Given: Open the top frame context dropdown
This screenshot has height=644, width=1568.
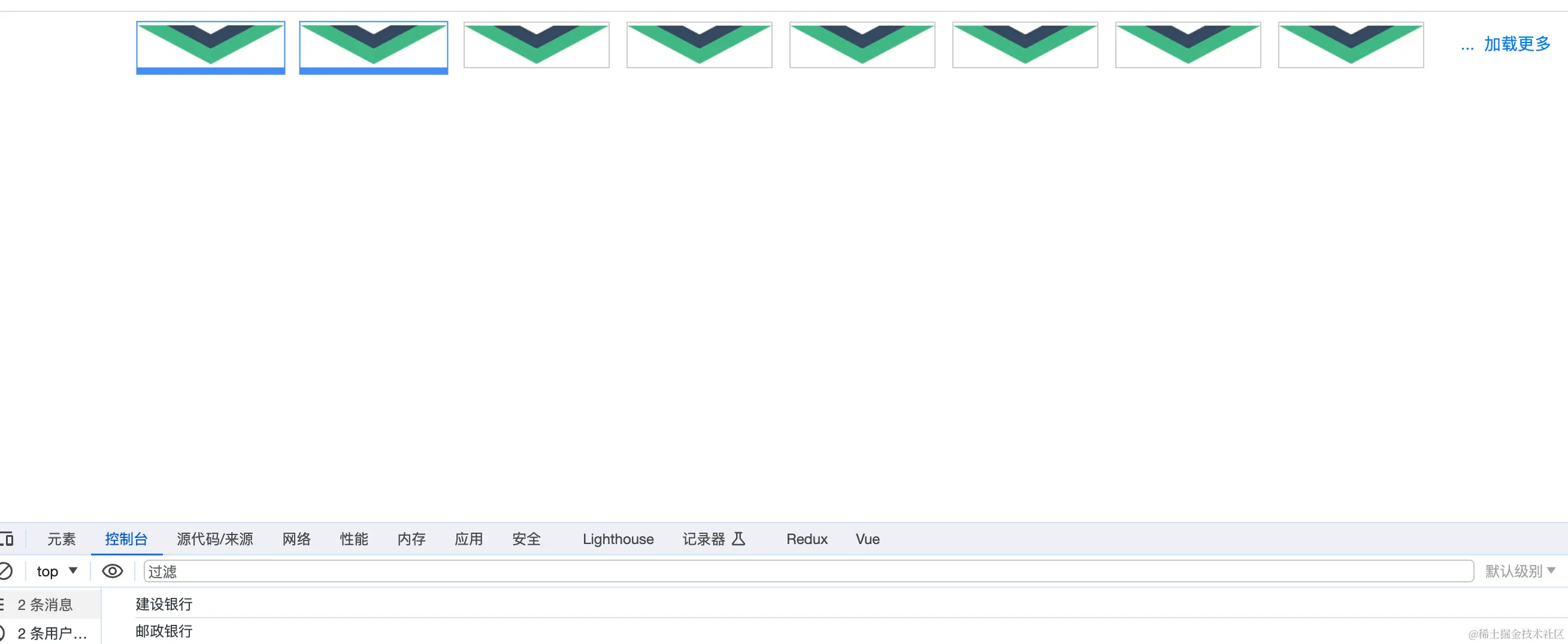Looking at the screenshot, I should 57,571.
